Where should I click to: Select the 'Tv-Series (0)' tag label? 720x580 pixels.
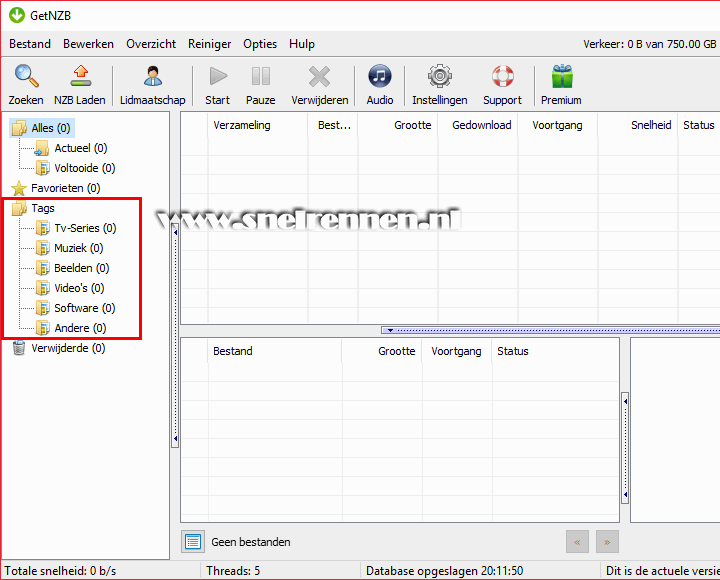coord(85,228)
